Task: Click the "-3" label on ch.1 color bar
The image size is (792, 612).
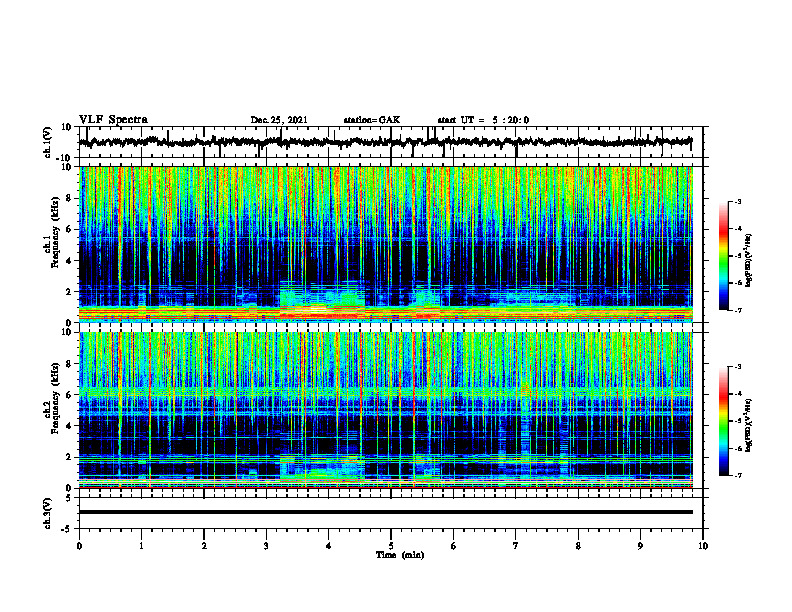Action: pos(737,201)
